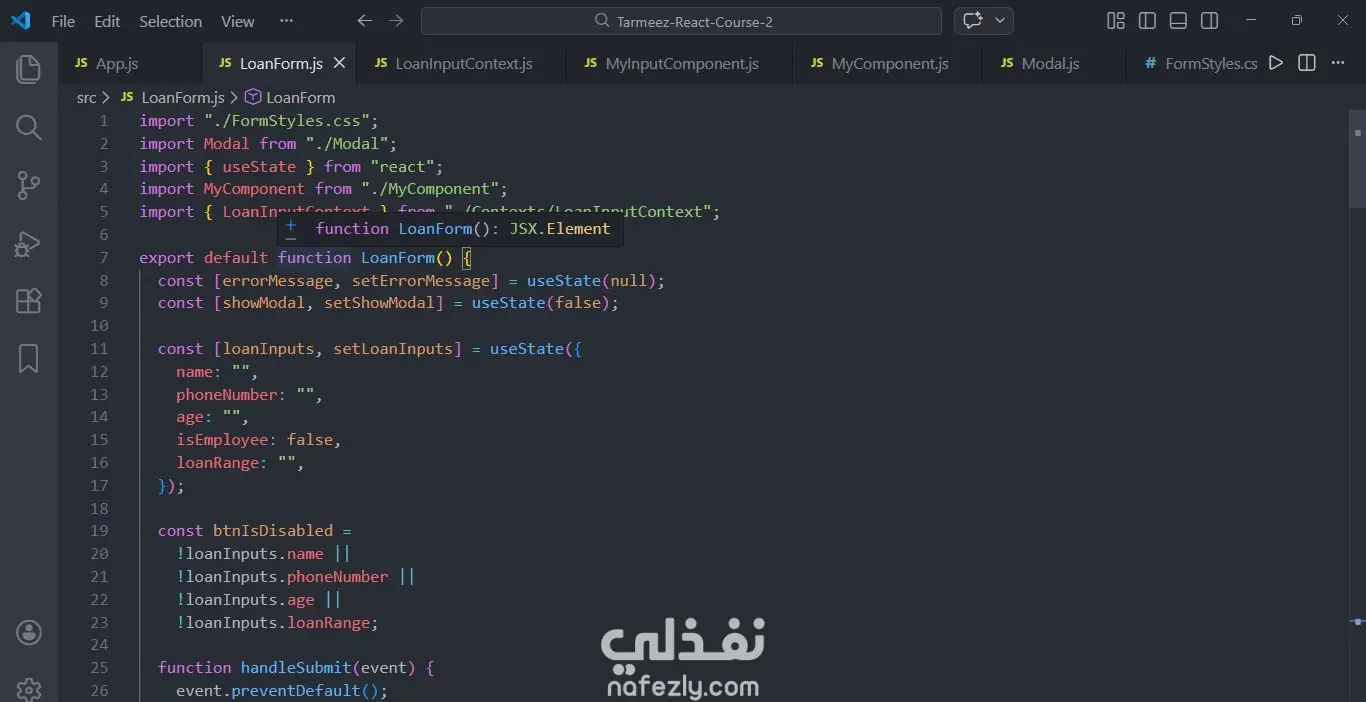Open the Explorer view in activity bar
The image size is (1366, 702).
tap(29, 69)
